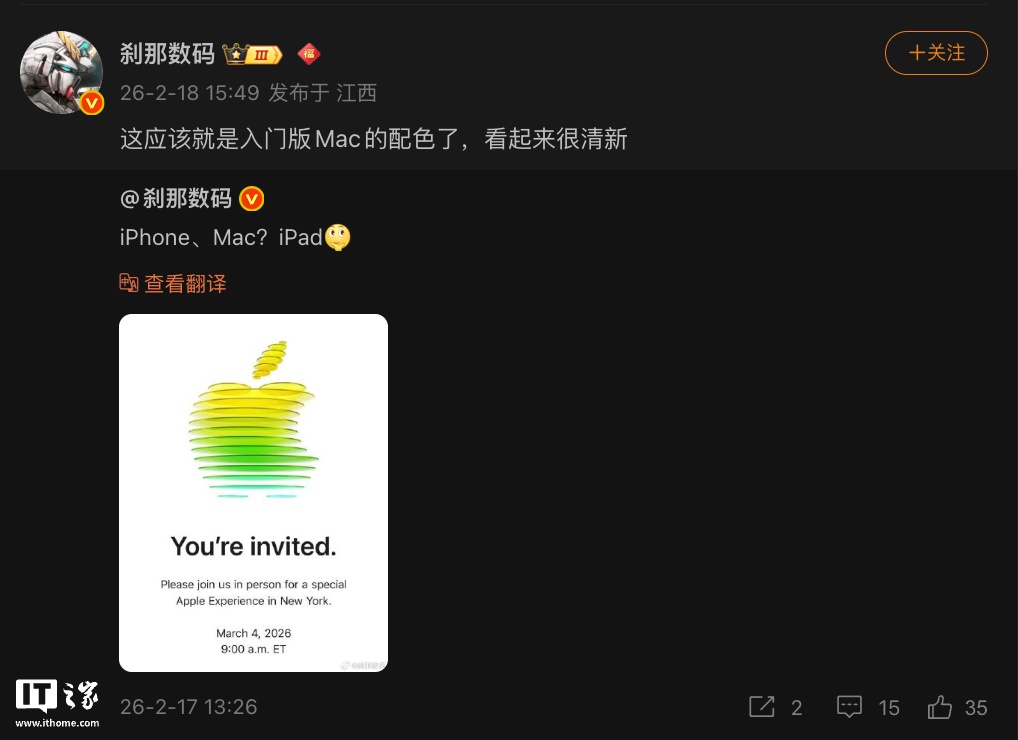Click the share/repost icon
This screenshot has width=1018, height=740.
click(x=761, y=706)
